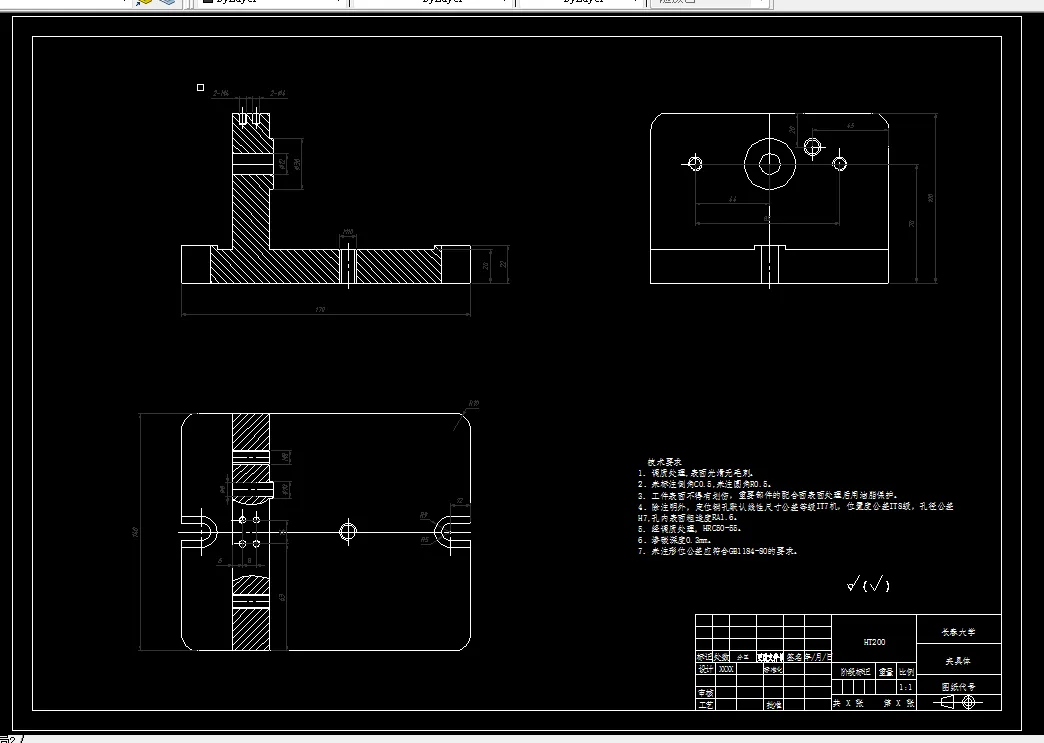Viewport: 1044px width, 743px height.
Task: Click the 170 overall length dimension
Action: click(320, 310)
